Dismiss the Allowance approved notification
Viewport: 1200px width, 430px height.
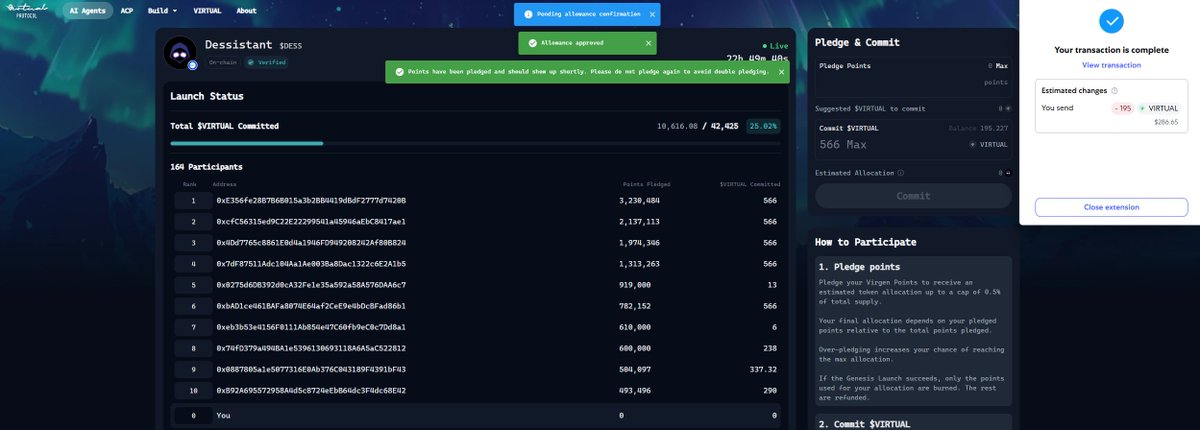tap(648, 43)
